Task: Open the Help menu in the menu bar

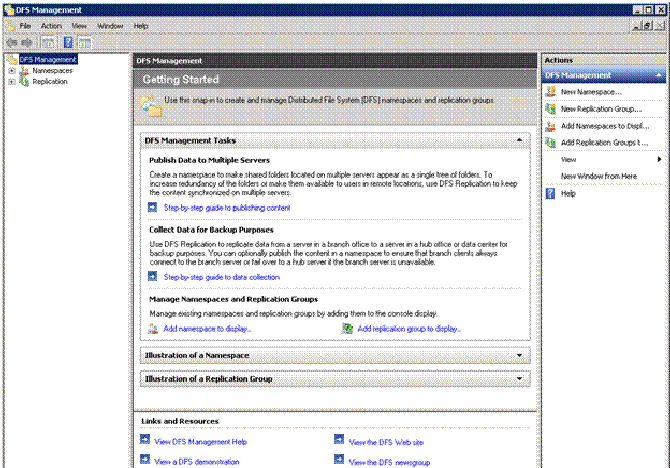Action: click(141, 26)
